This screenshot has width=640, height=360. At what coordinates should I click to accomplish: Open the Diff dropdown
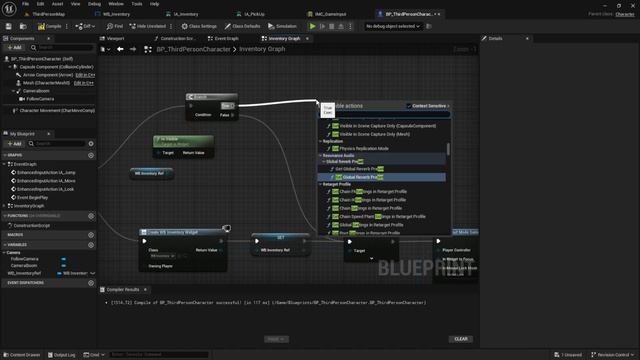click(x=85, y=26)
